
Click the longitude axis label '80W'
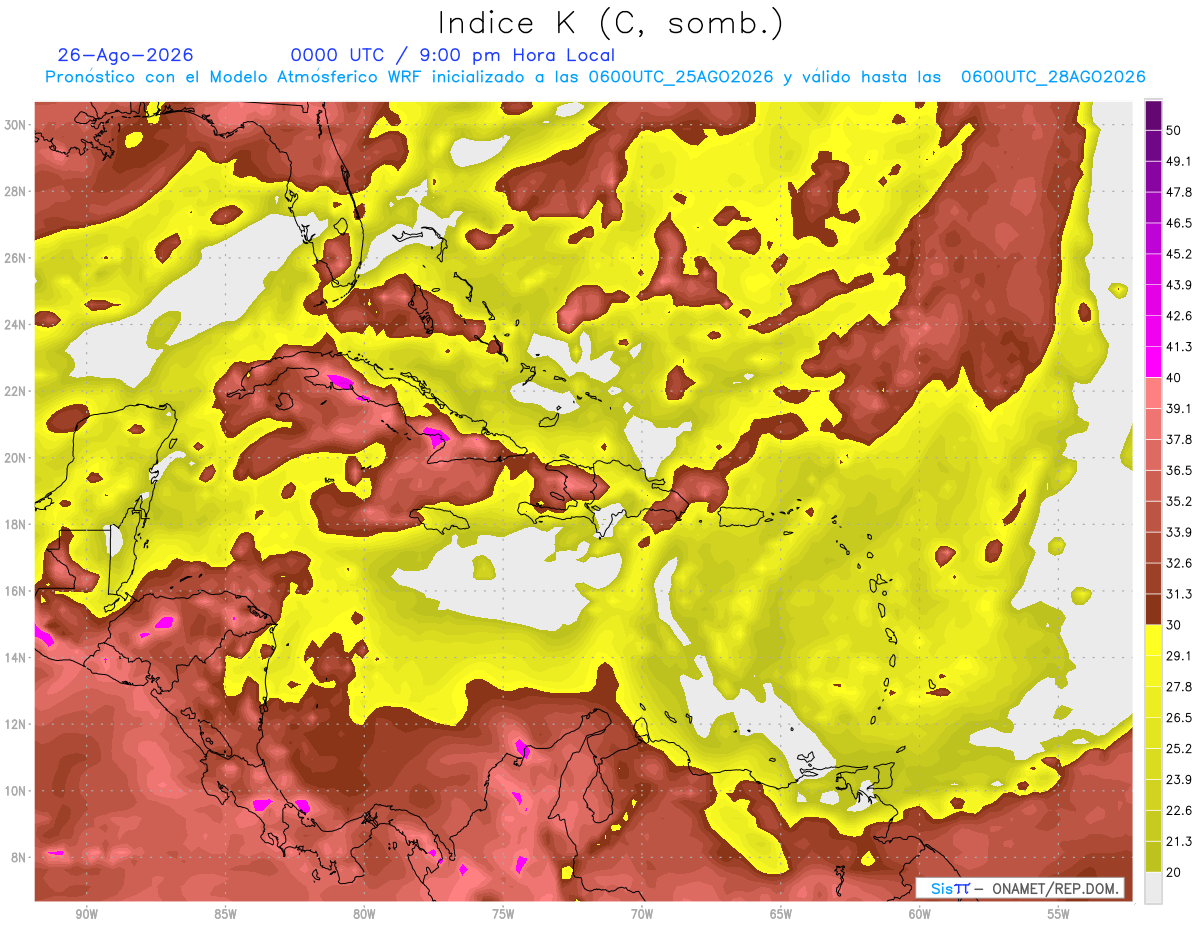(364, 914)
